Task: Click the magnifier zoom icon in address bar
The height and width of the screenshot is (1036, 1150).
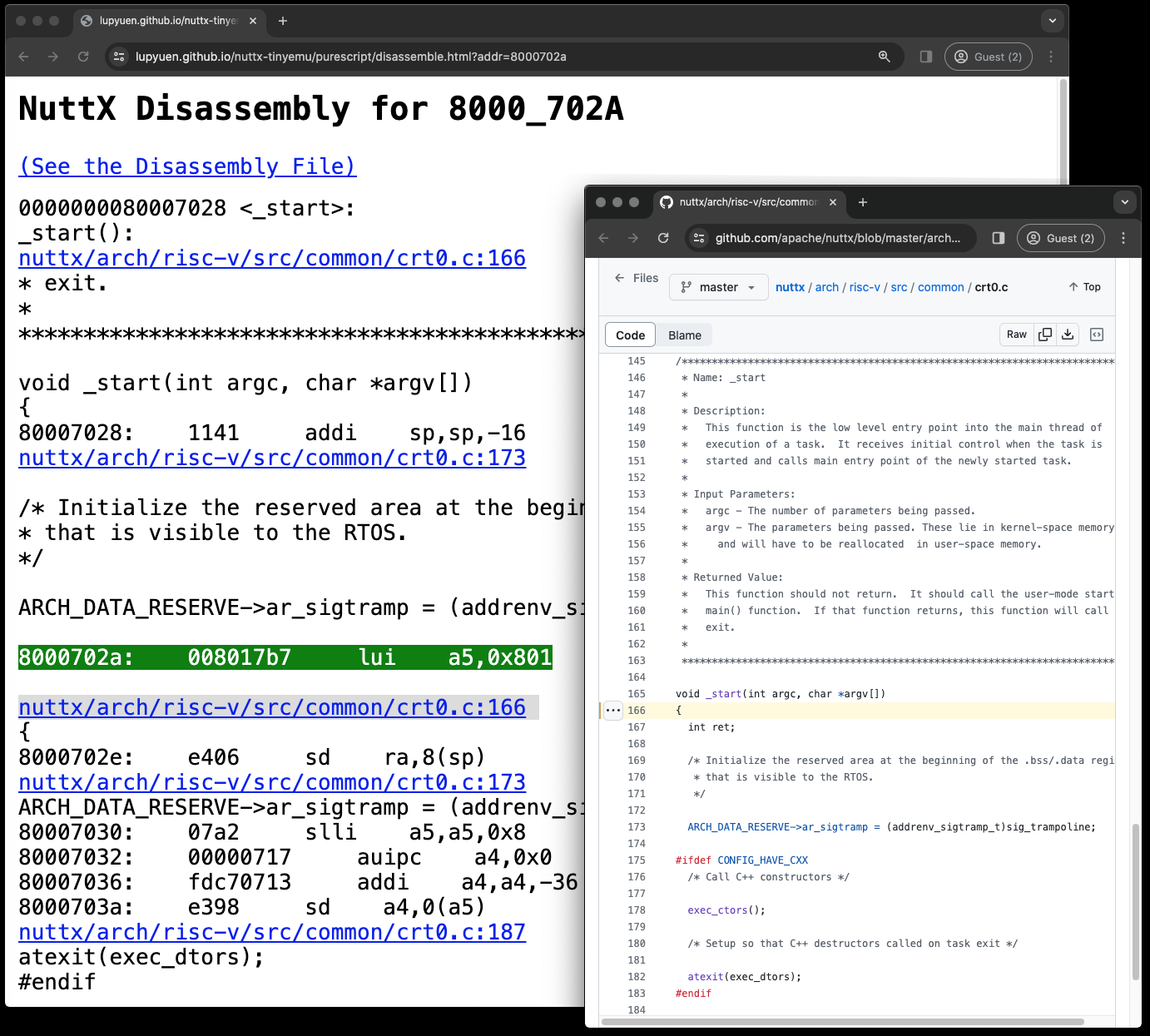Action: (885, 57)
